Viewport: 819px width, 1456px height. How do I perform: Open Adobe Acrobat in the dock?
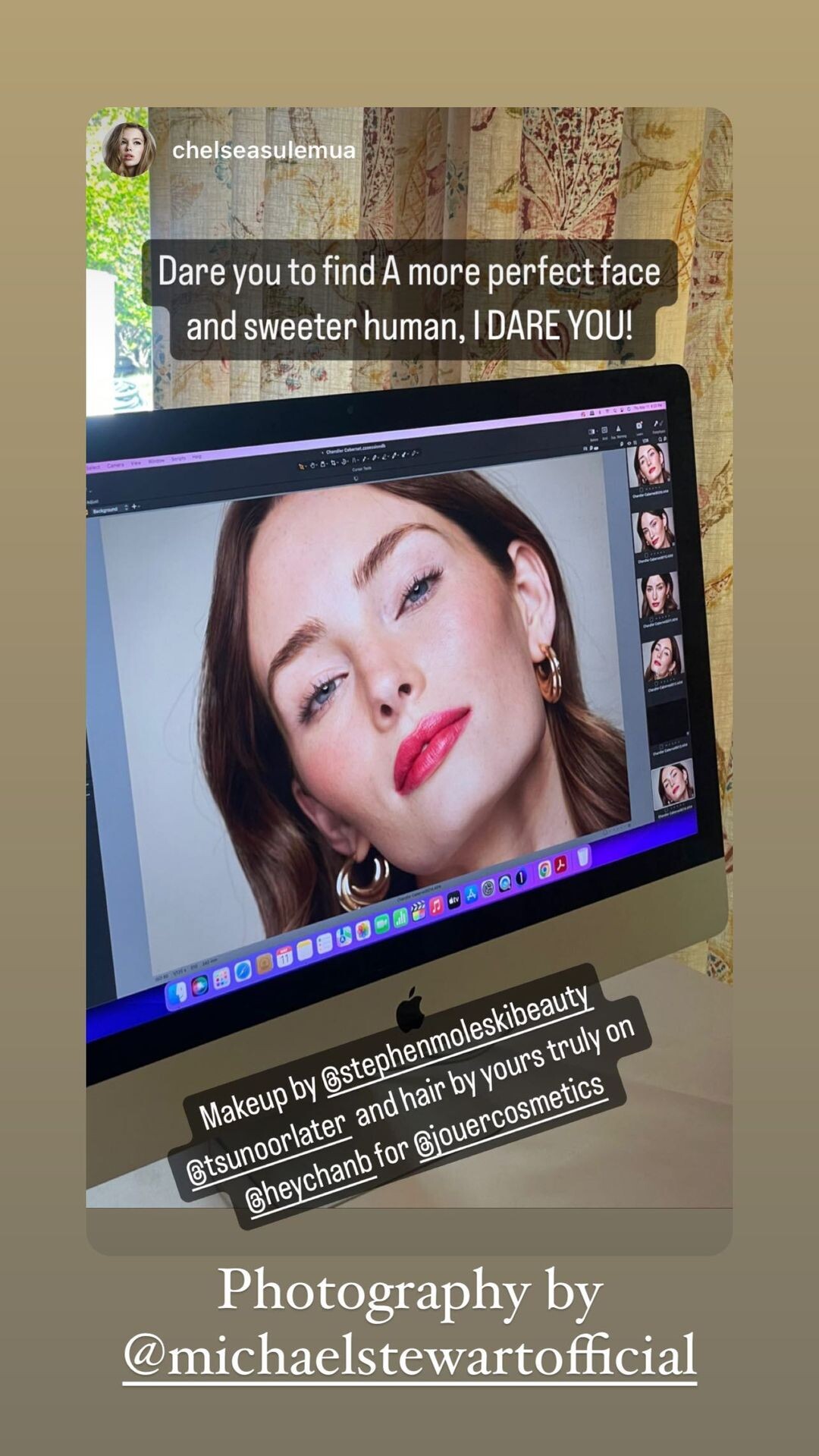(x=561, y=864)
